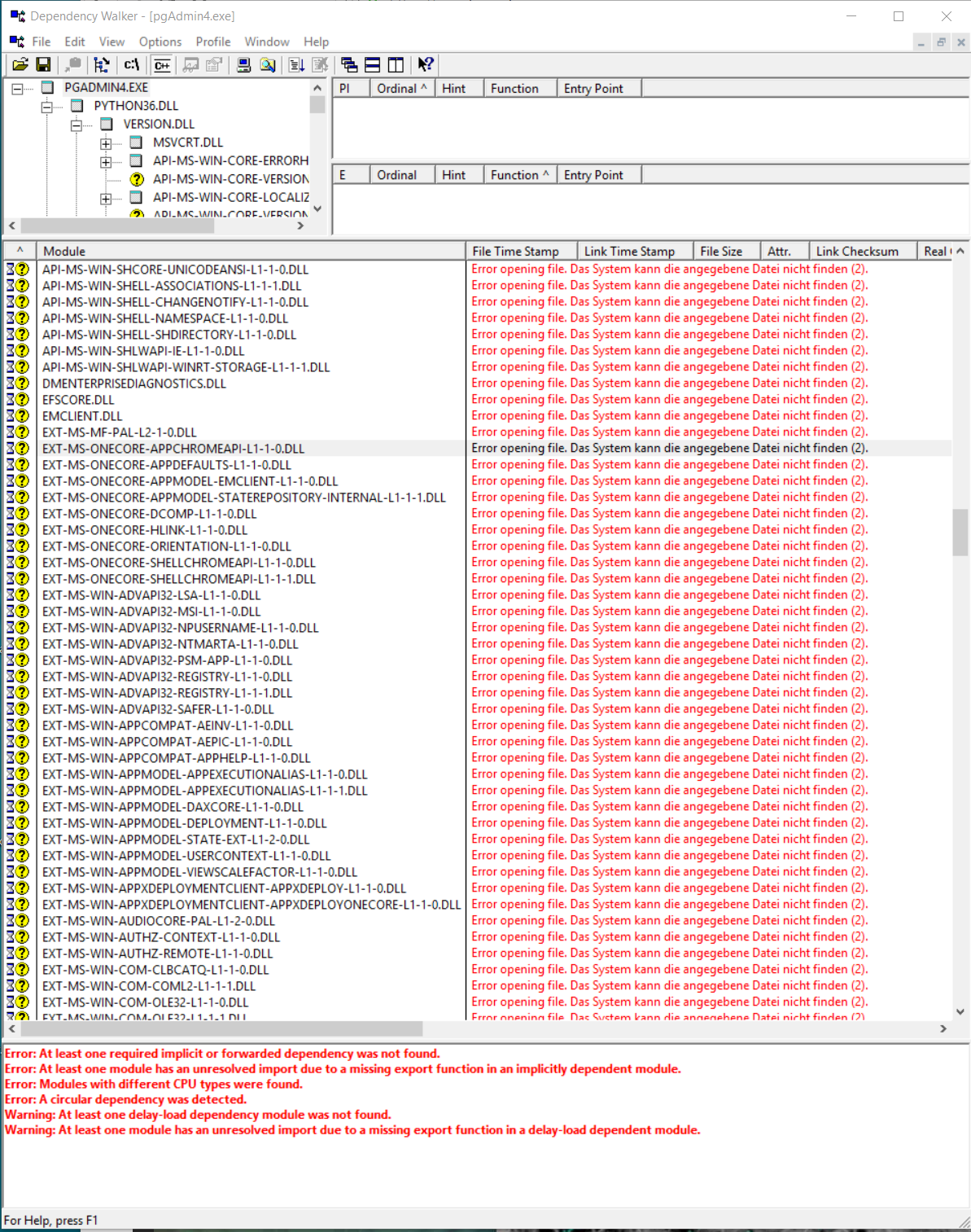This screenshot has height=1232, width=971.
Task: Expand the MSVCRT.DLL tree node
Action: [x=106, y=143]
